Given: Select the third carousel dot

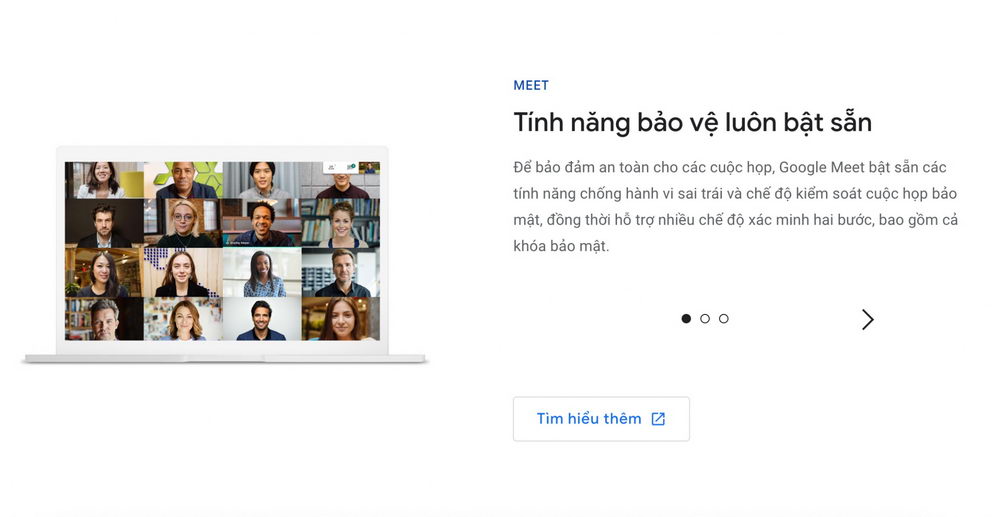Looking at the screenshot, I should pyautogui.click(x=724, y=319).
